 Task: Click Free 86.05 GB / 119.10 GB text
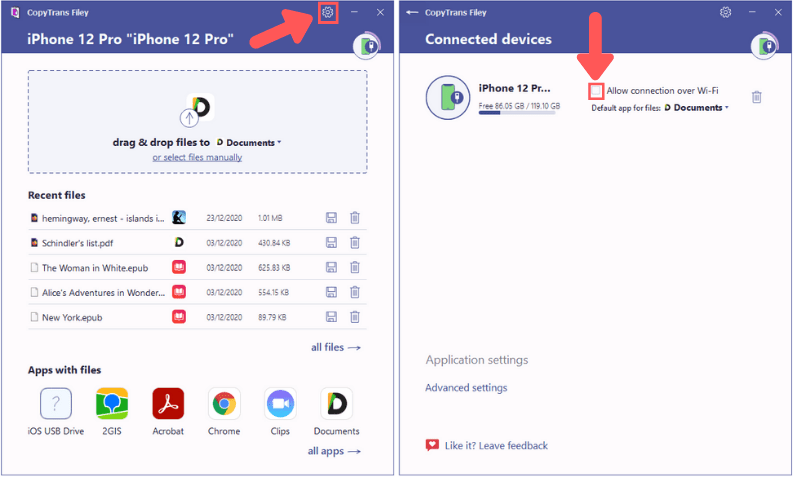(519, 106)
